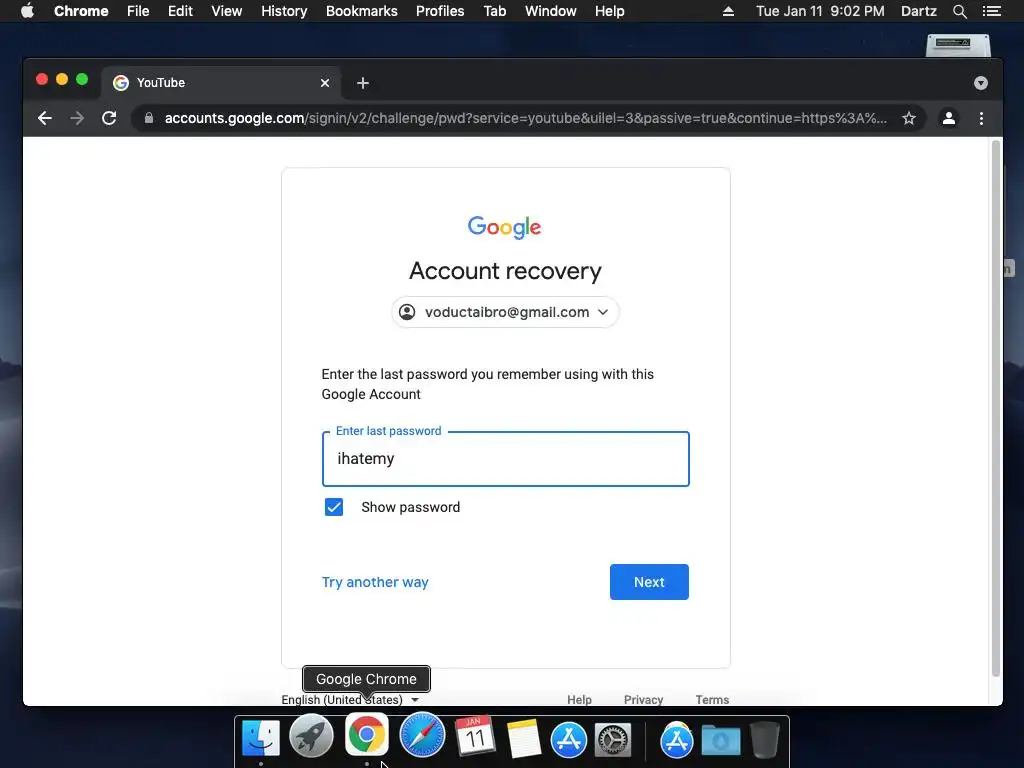Go back using the browser back arrow
The height and width of the screenshot is (768, 1024).
44,118
